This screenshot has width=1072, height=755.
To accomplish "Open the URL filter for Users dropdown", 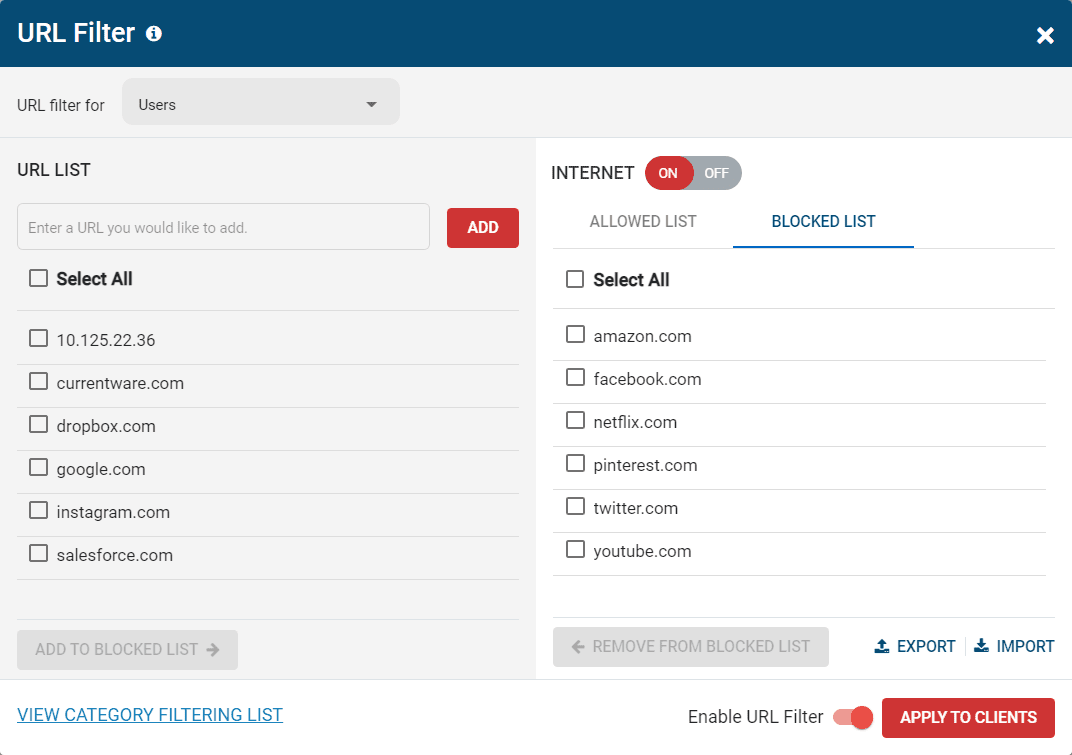I will [260, 104].
